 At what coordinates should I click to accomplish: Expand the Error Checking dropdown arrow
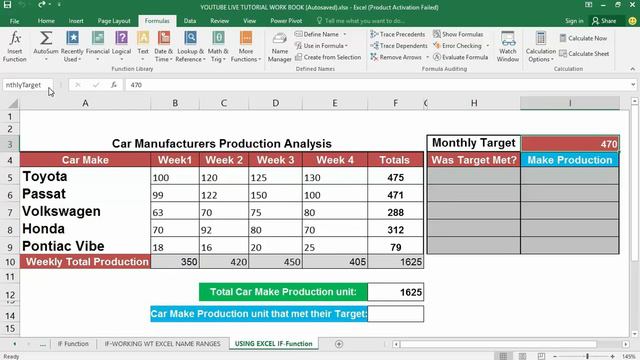(487, 46)
